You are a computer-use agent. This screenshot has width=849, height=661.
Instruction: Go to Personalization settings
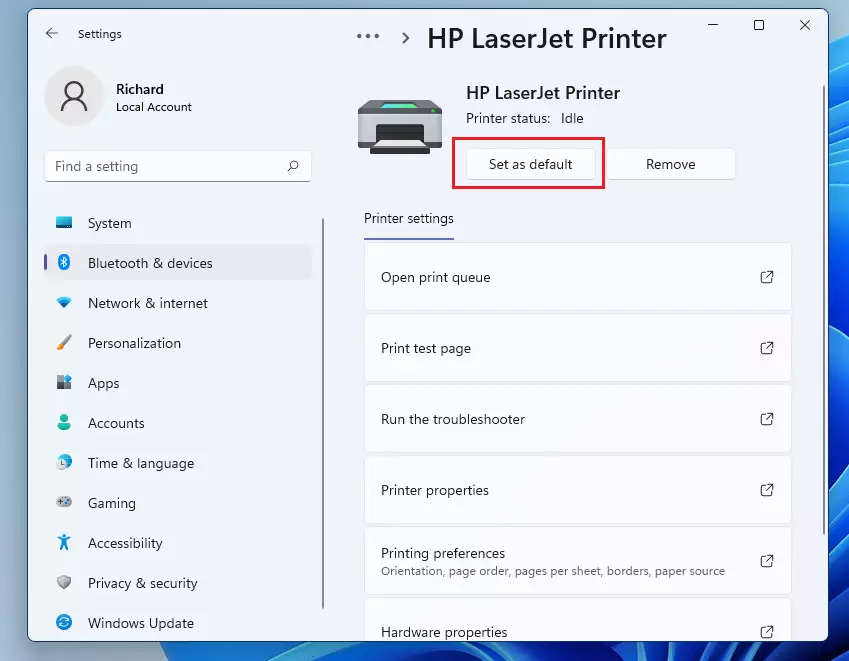click(x=178, y=343)
